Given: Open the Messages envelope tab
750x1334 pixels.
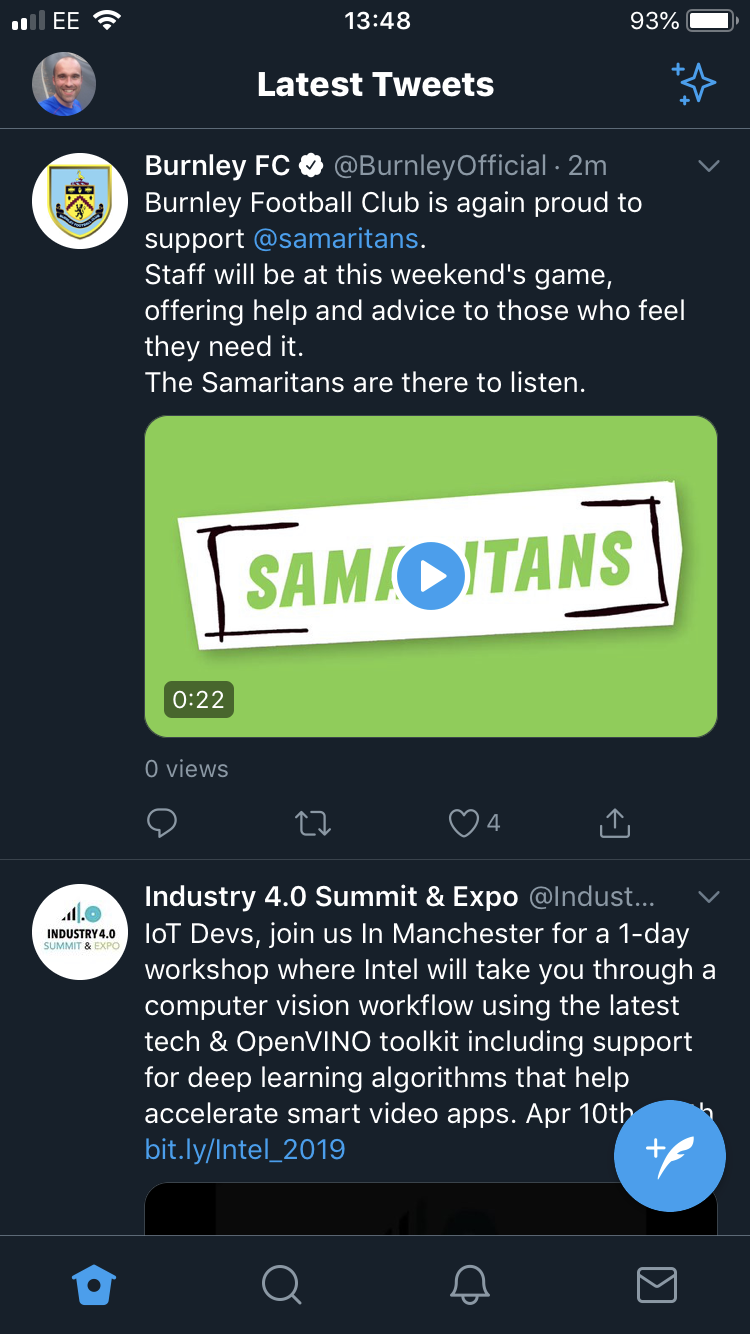Looking at the screenshot, I should 657,1285.
